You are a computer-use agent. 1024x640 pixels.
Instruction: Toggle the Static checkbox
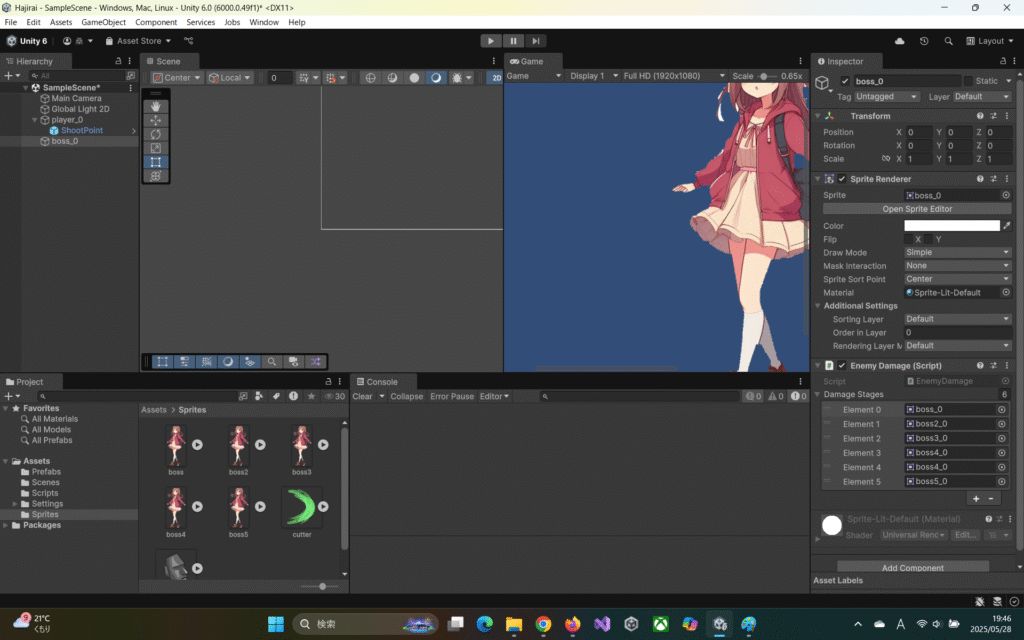click(968, 81)
